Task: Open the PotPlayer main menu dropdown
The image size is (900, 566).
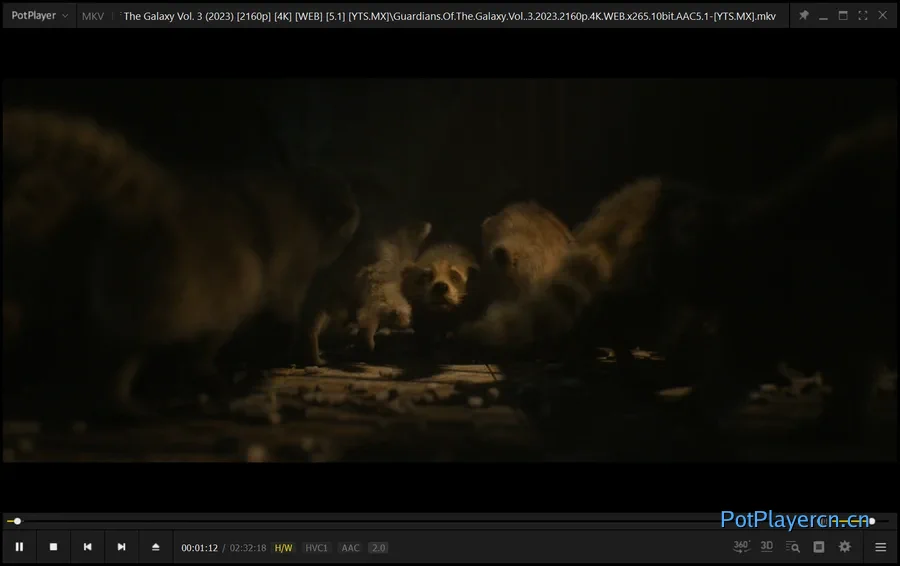Action: (40, 16)
